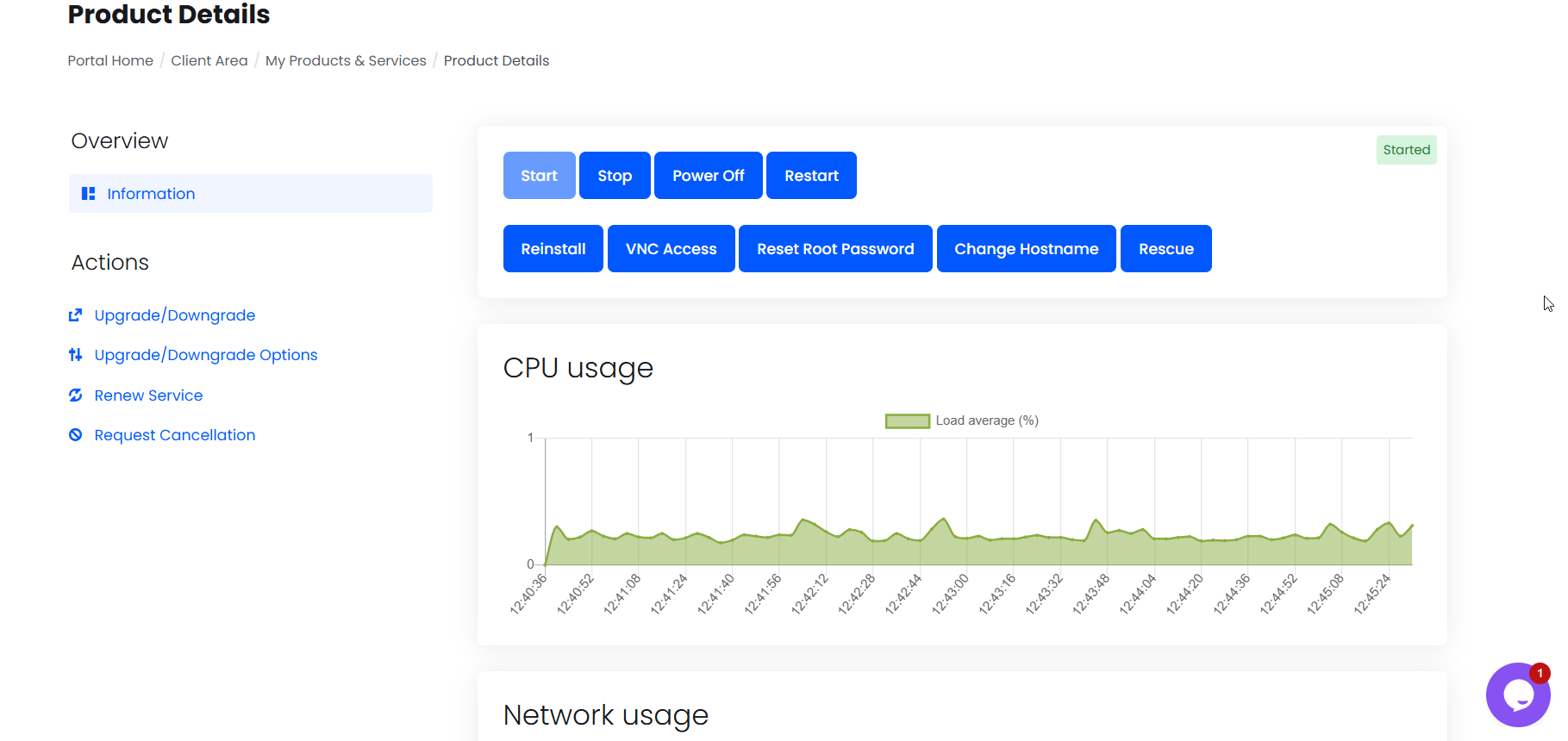Click the Upgrade/Downgrade Options arrows icon
Screen dimensions: 1568x741
[x=76, y=355]
